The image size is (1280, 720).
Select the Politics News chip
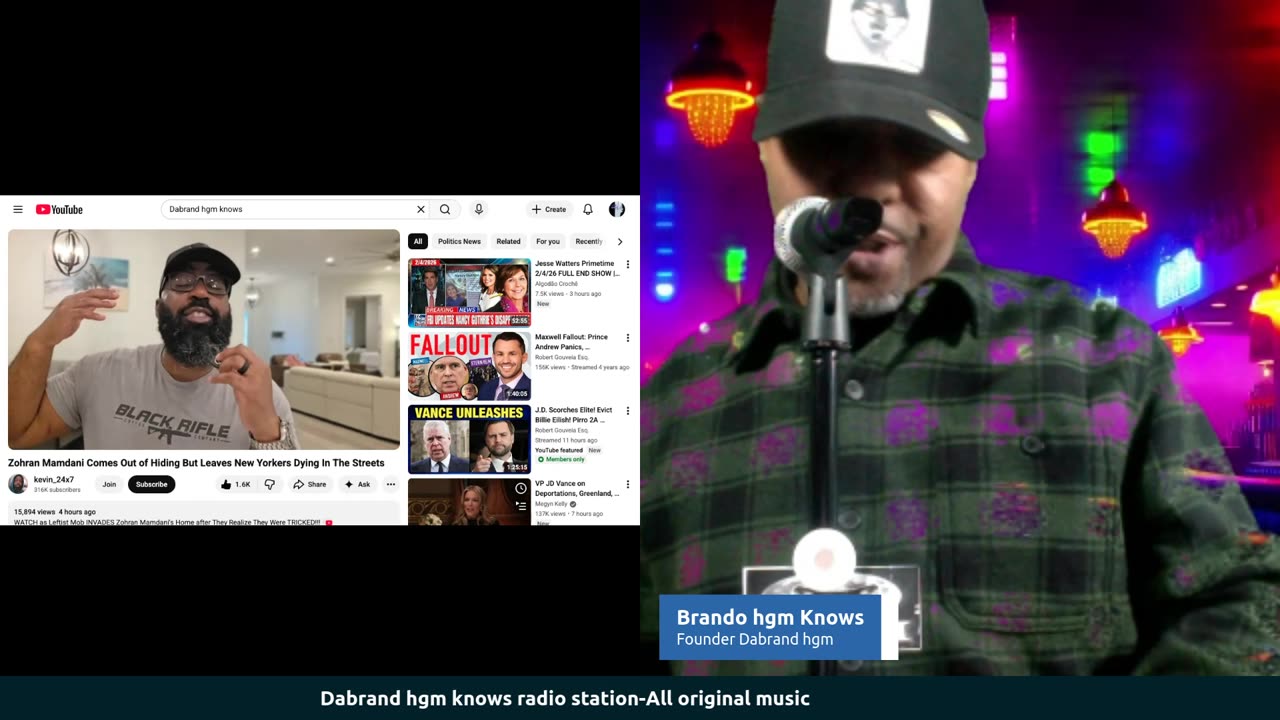click(459, 241)
